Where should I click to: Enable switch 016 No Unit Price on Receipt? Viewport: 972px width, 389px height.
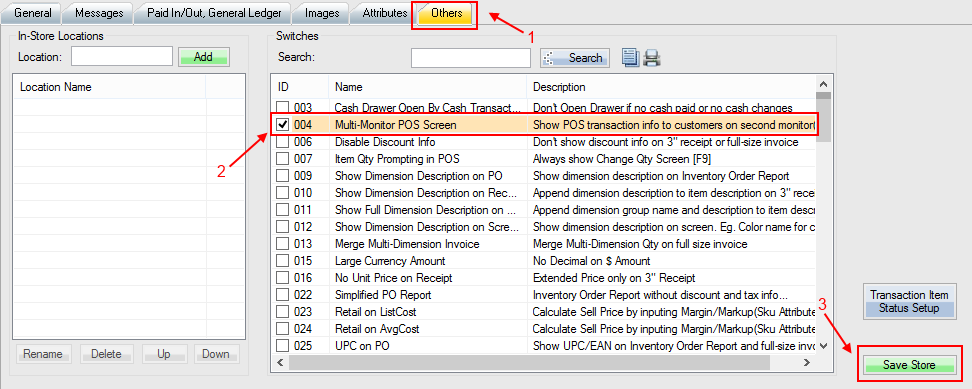point(283,278)
